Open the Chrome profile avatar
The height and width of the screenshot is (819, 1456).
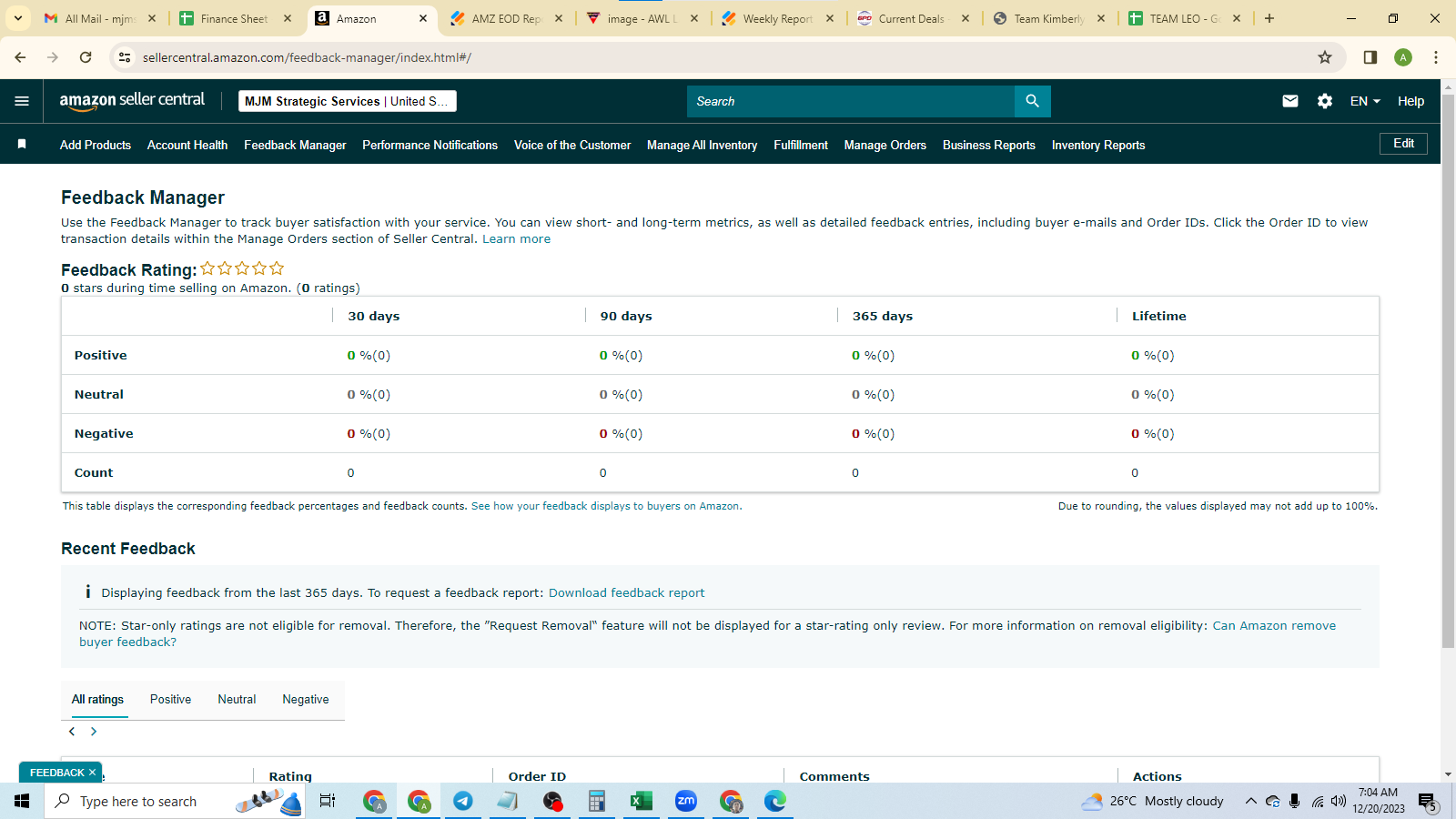1403,57
